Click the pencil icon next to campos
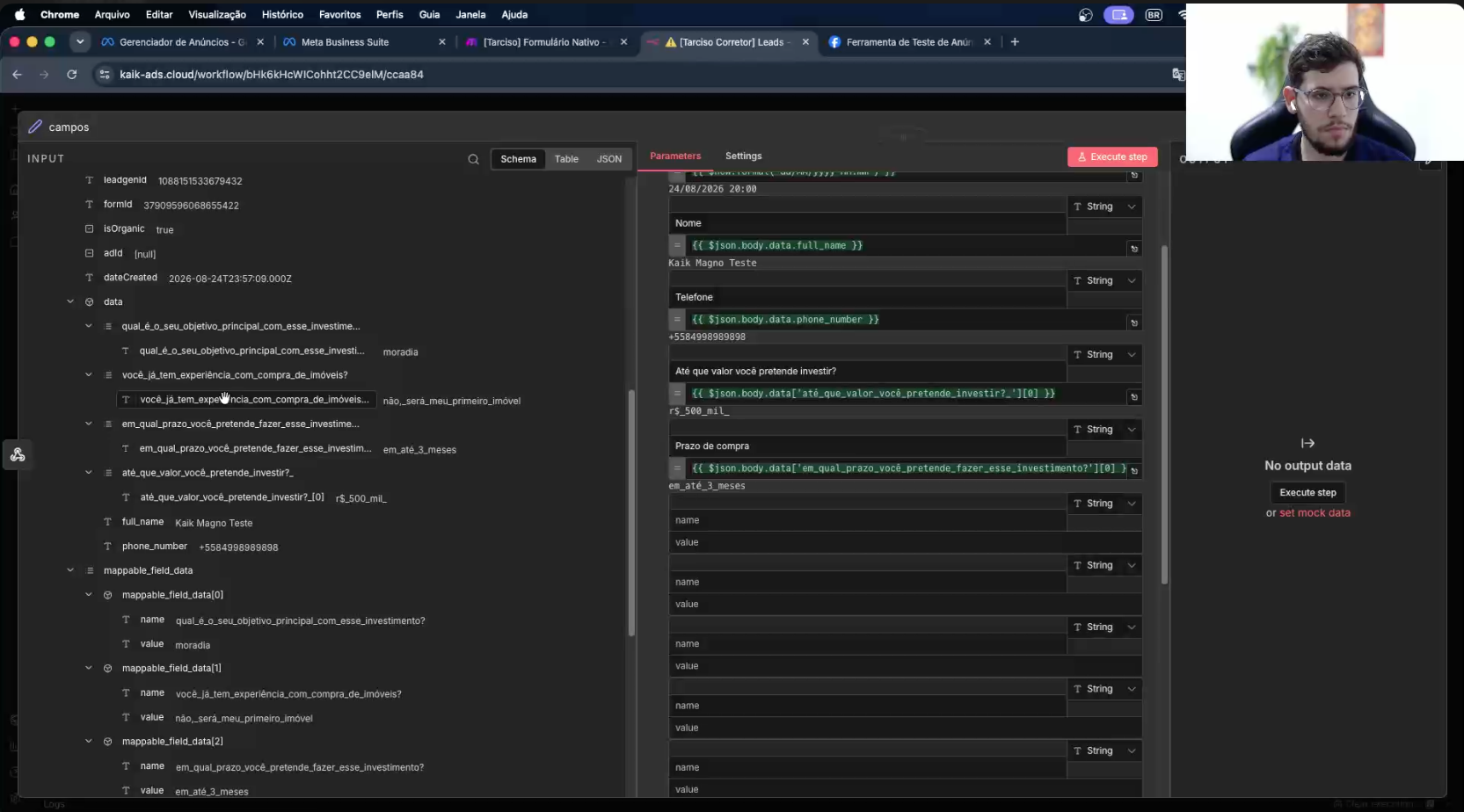The width and height of the screenshot is (1464, 812). pyautogui.click(x=35, y=127)
